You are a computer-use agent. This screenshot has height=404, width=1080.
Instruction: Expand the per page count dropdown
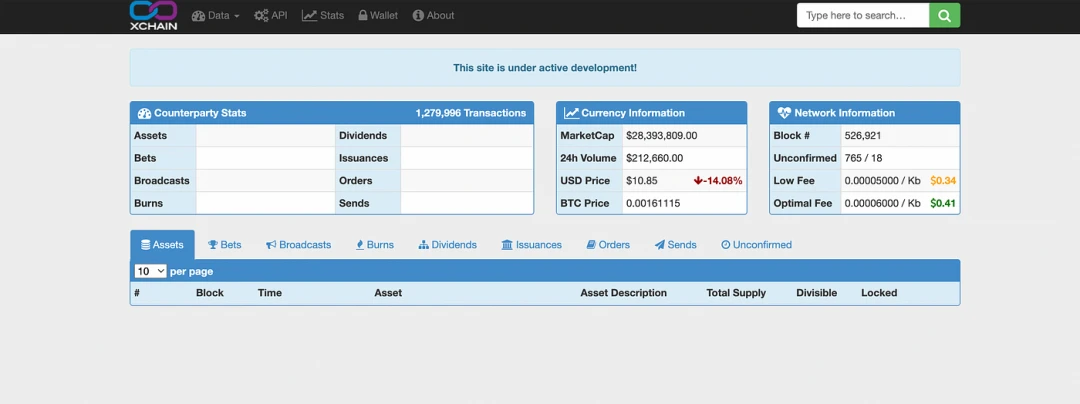pos(150,271)
